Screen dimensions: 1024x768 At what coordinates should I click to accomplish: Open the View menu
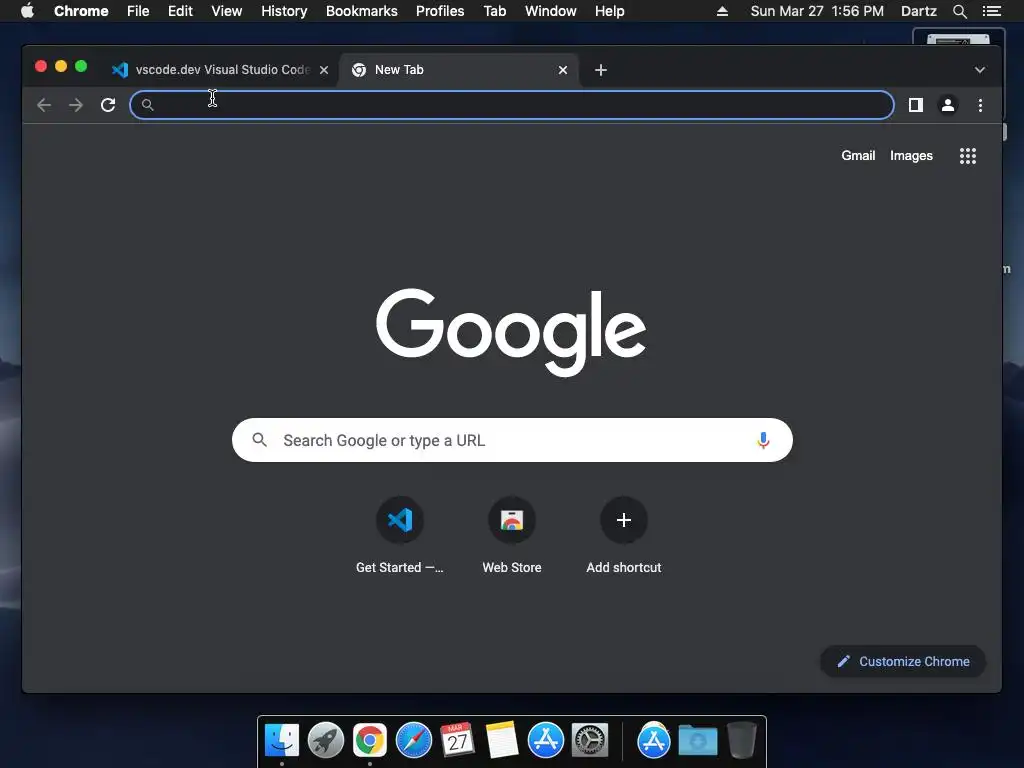tap(227, 11)
